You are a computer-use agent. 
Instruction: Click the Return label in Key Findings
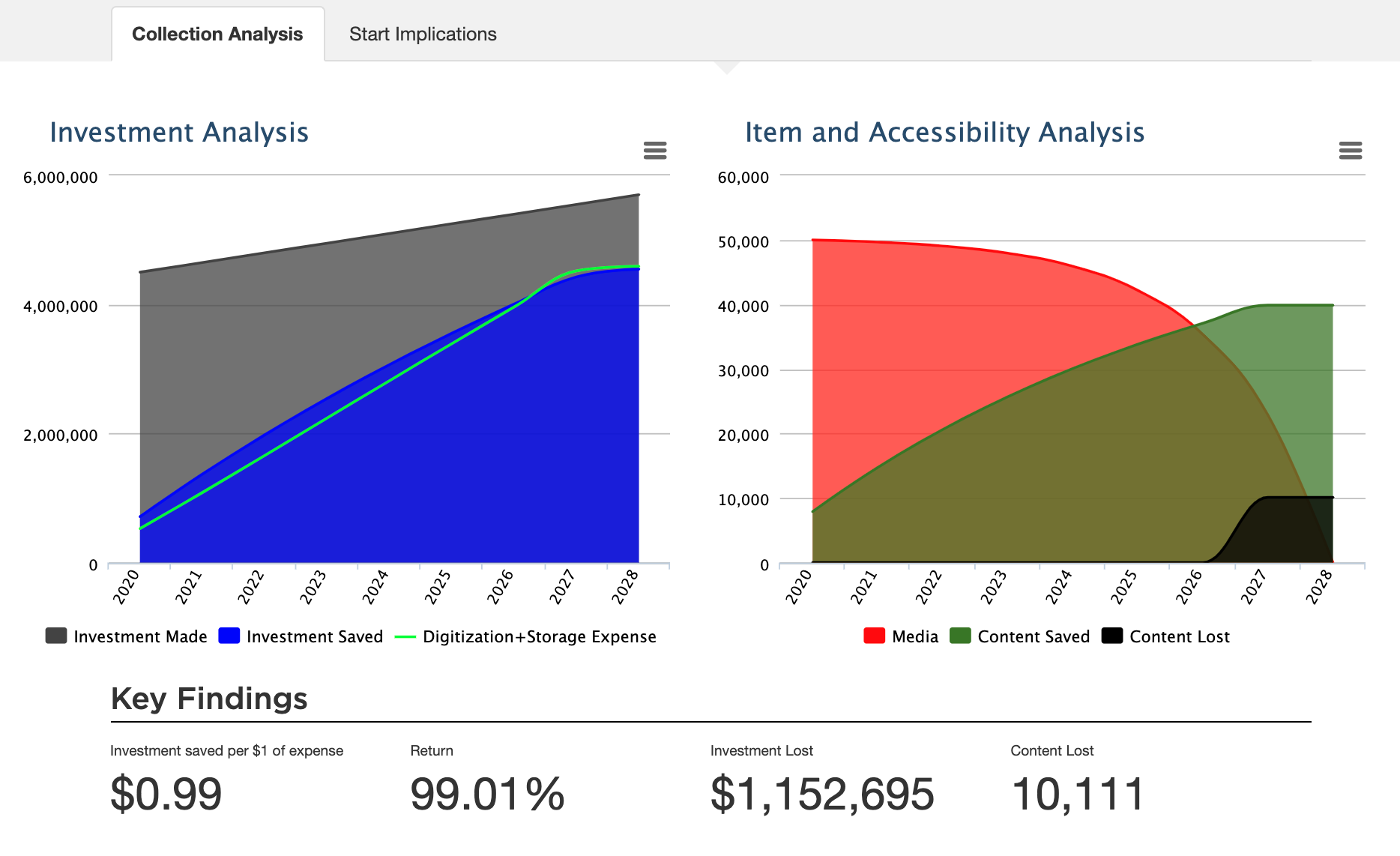(x=432, y=751)
